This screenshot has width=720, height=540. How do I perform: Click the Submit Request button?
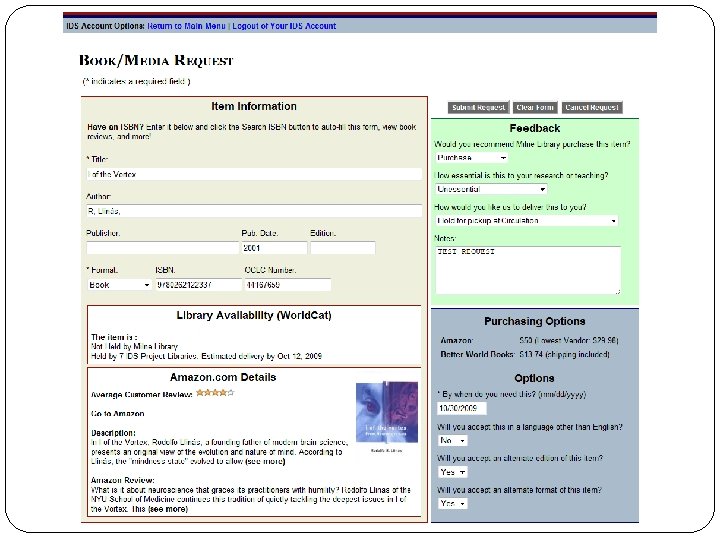[x=478, y=107]
